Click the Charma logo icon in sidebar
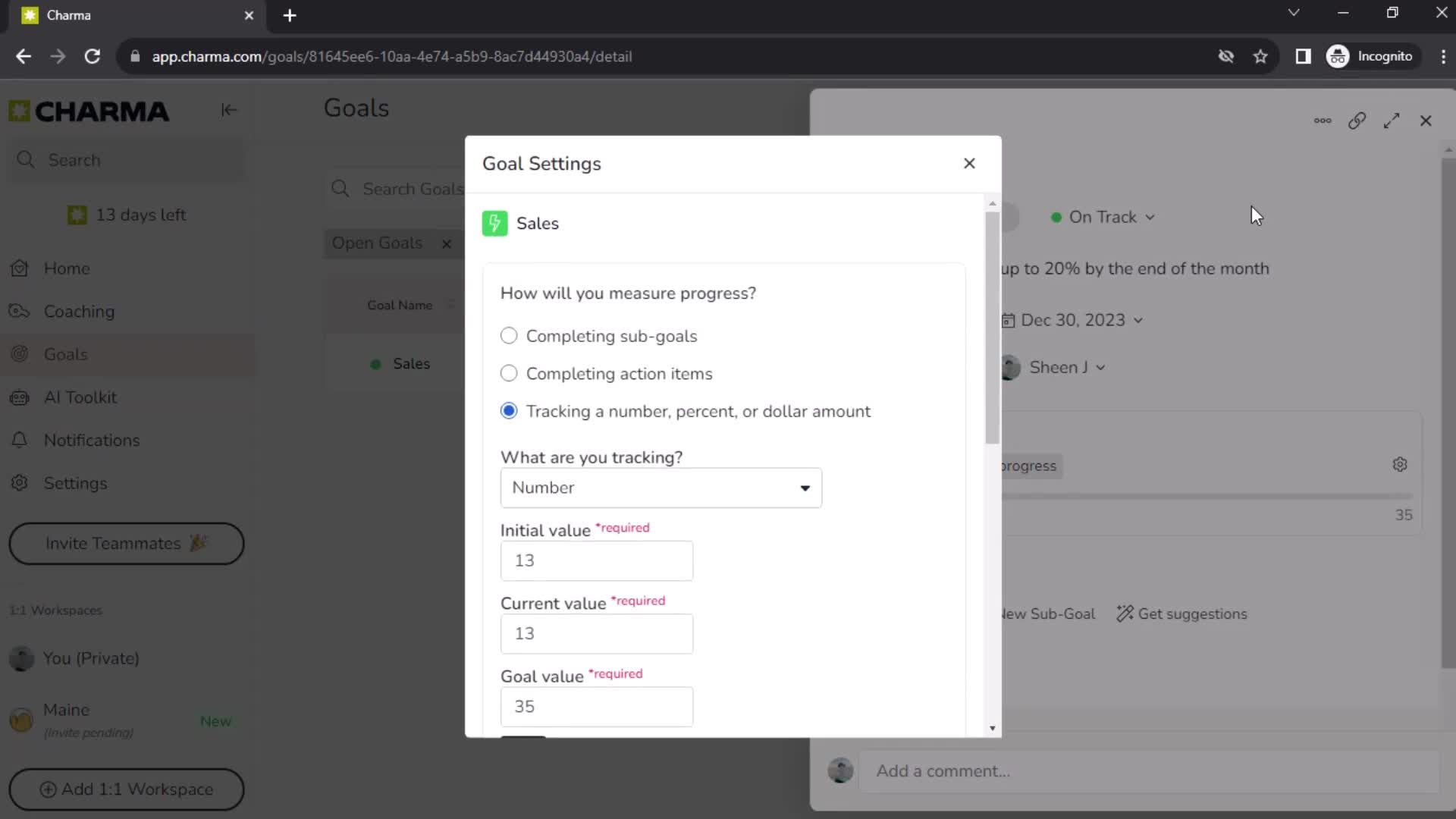1456x819 pixels. (x=20, y=110)
